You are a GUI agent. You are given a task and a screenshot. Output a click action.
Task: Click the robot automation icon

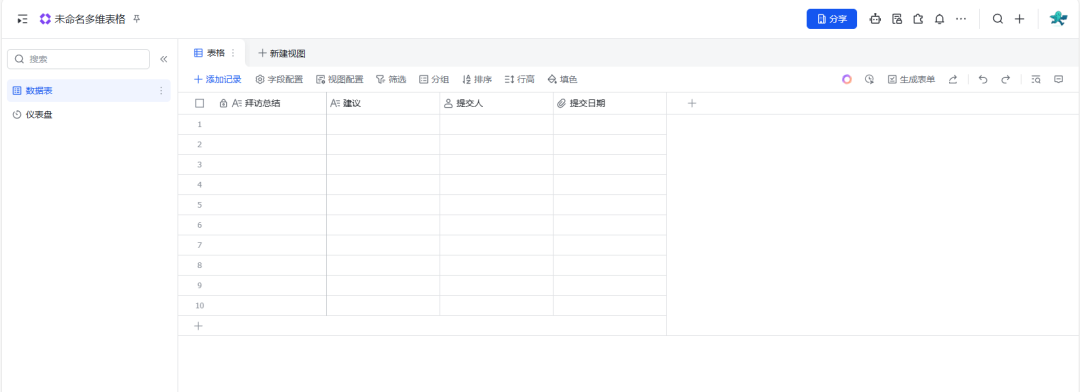(x=875, y=19)
